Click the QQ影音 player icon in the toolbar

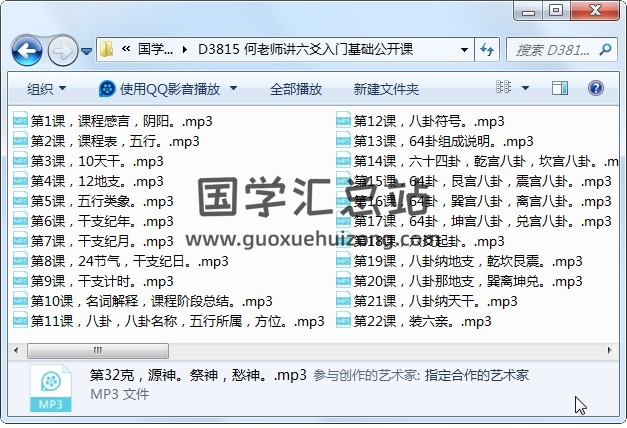107,89
